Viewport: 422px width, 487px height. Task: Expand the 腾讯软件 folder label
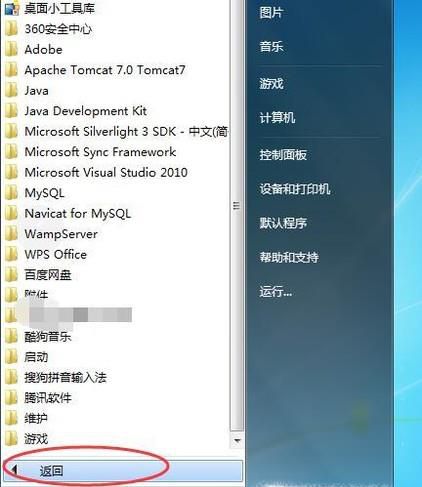pyautogui.click(x=48, y=398)
